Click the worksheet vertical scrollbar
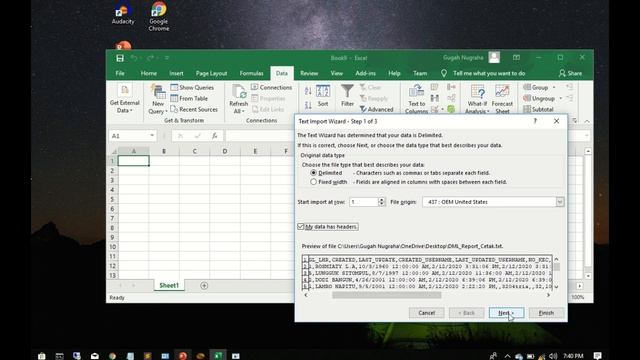 pyautogui.click(x=588, y=213)
